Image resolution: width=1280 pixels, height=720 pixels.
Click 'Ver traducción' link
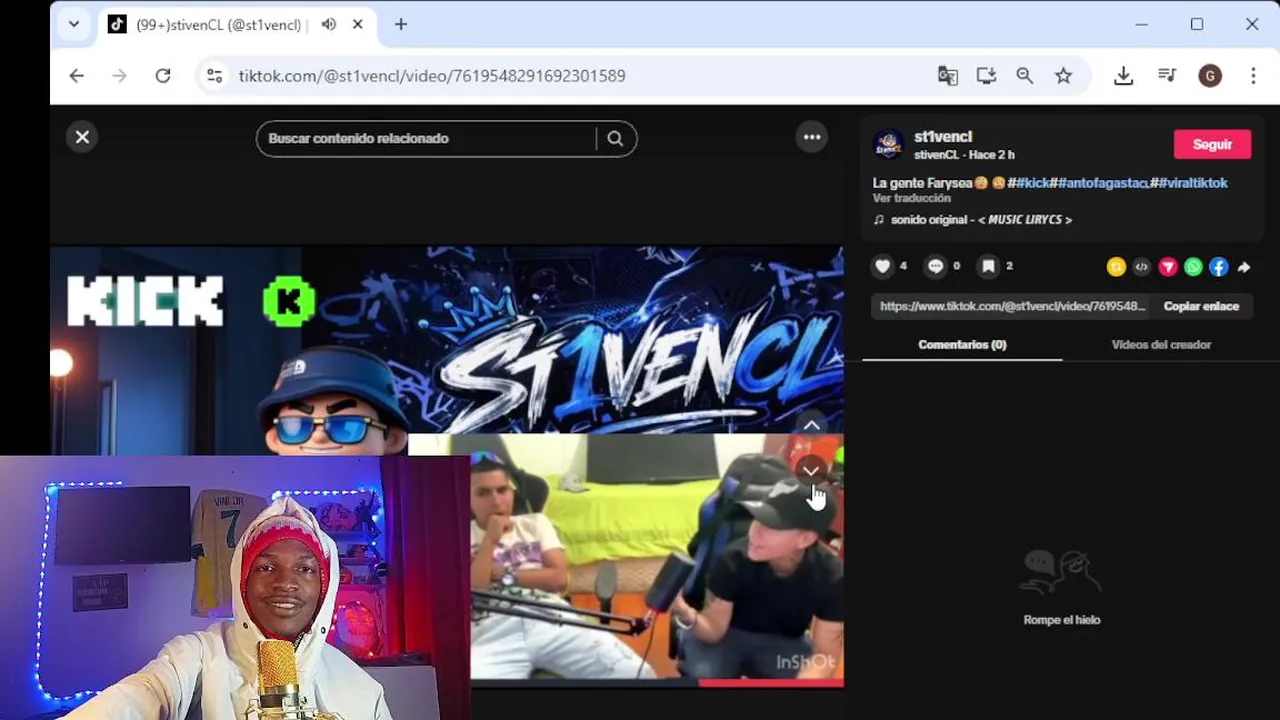pos(911,199)
